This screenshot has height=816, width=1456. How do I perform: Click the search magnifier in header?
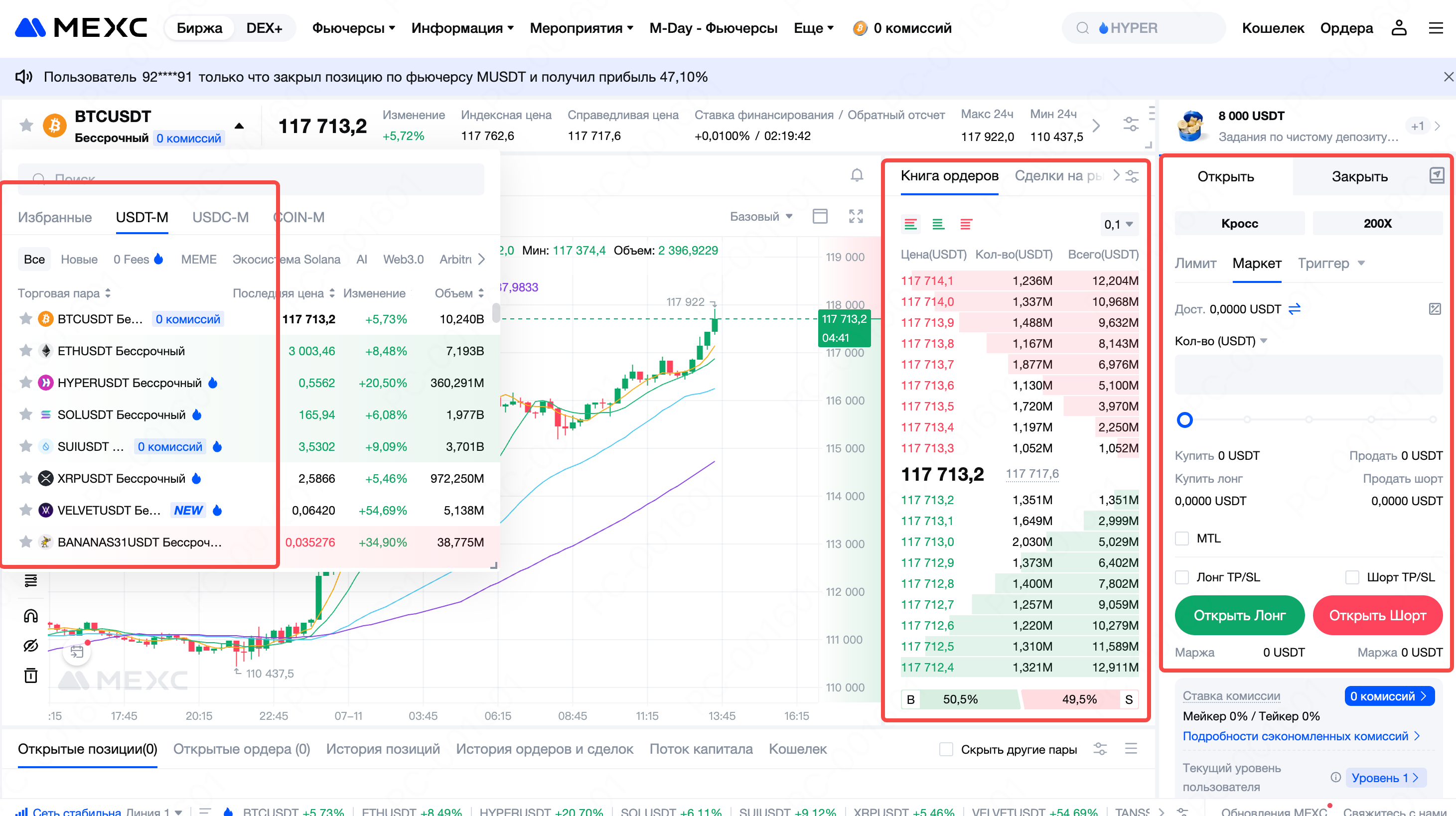pyautogui.click(x=1082, y=28)
